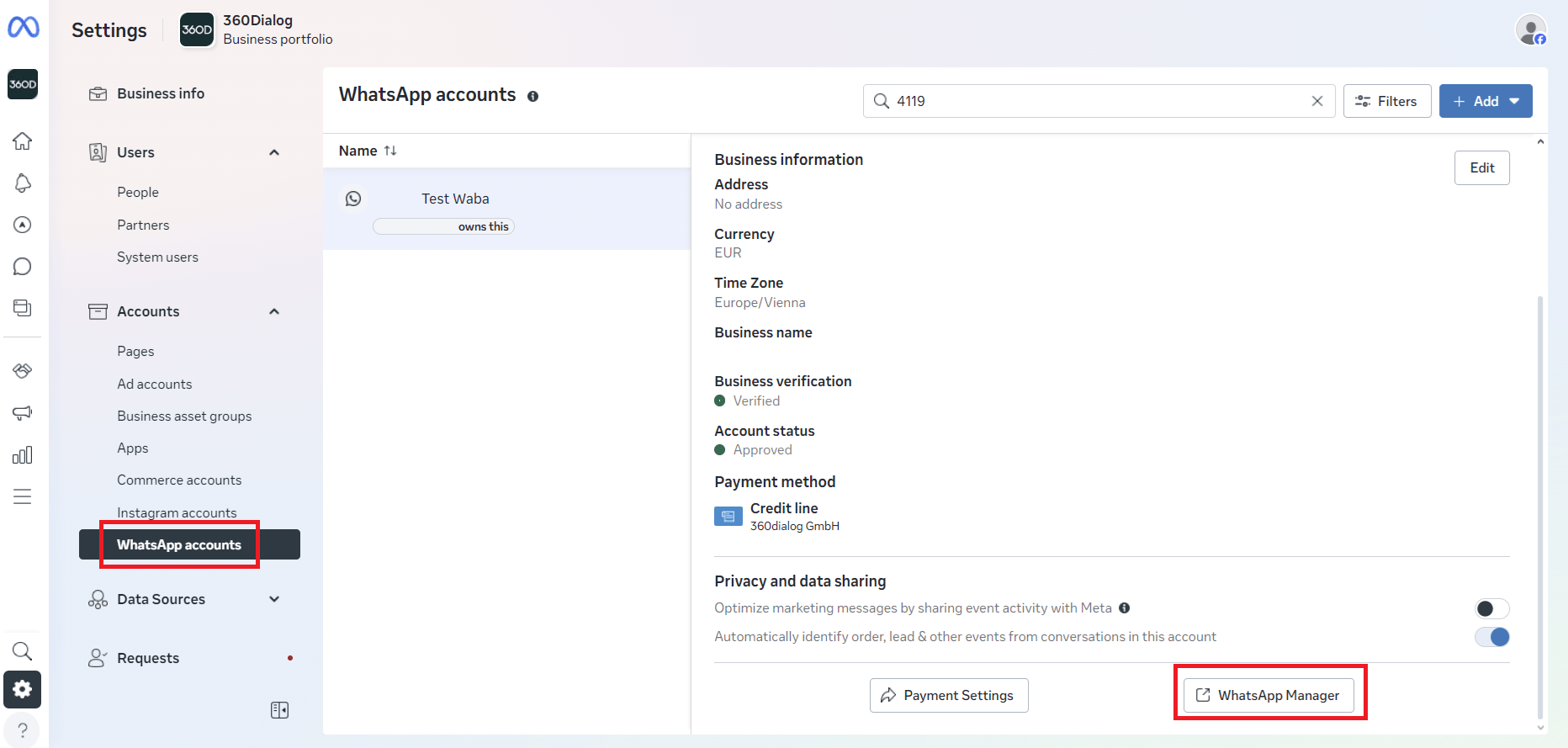The height and width of the screenshot is (748, 1568).
Task: Disable automatically identify order events switch
Action: [x=1492, y=637]
